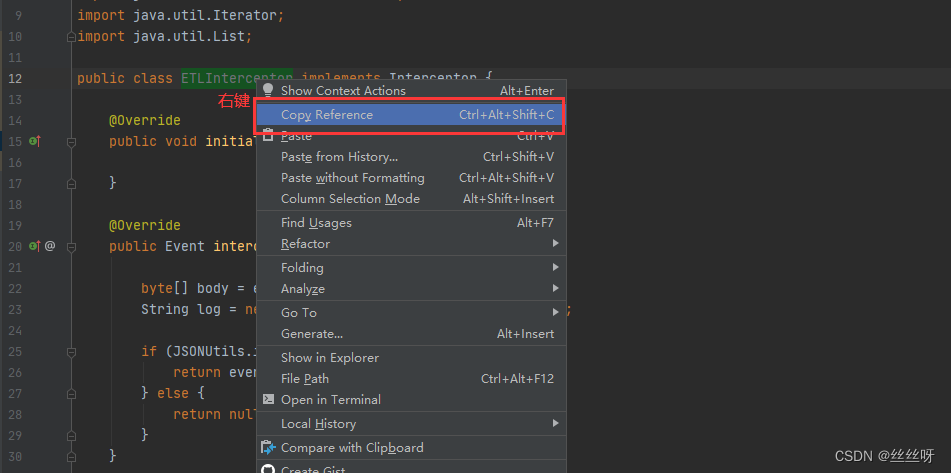Image resolution: width=951 pixels, height=473 pixels.
Task: Click the override gutter icon on line 20
Action: pyautogui.click(x=35, y=246)
